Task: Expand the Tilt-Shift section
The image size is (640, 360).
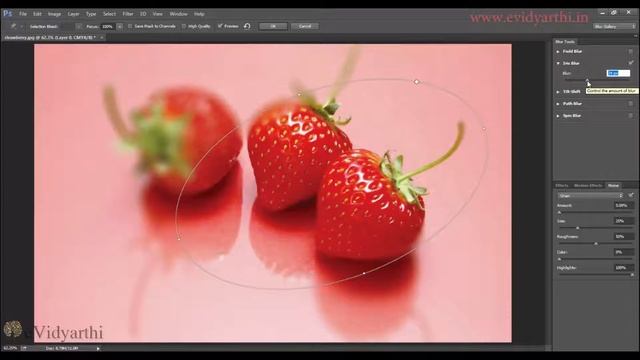Action: [558, 91]
